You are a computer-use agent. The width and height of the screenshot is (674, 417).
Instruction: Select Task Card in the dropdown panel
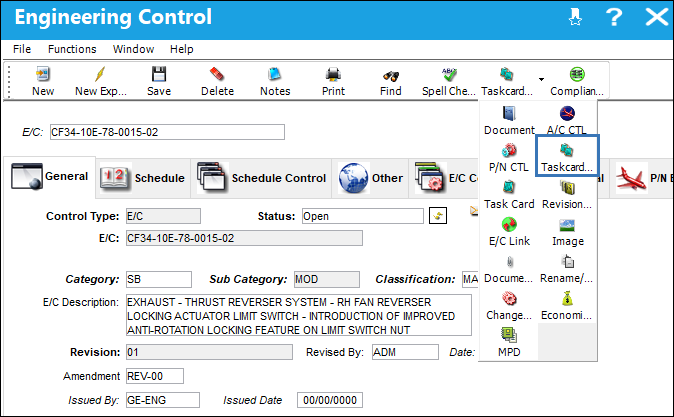coord(509,195)
